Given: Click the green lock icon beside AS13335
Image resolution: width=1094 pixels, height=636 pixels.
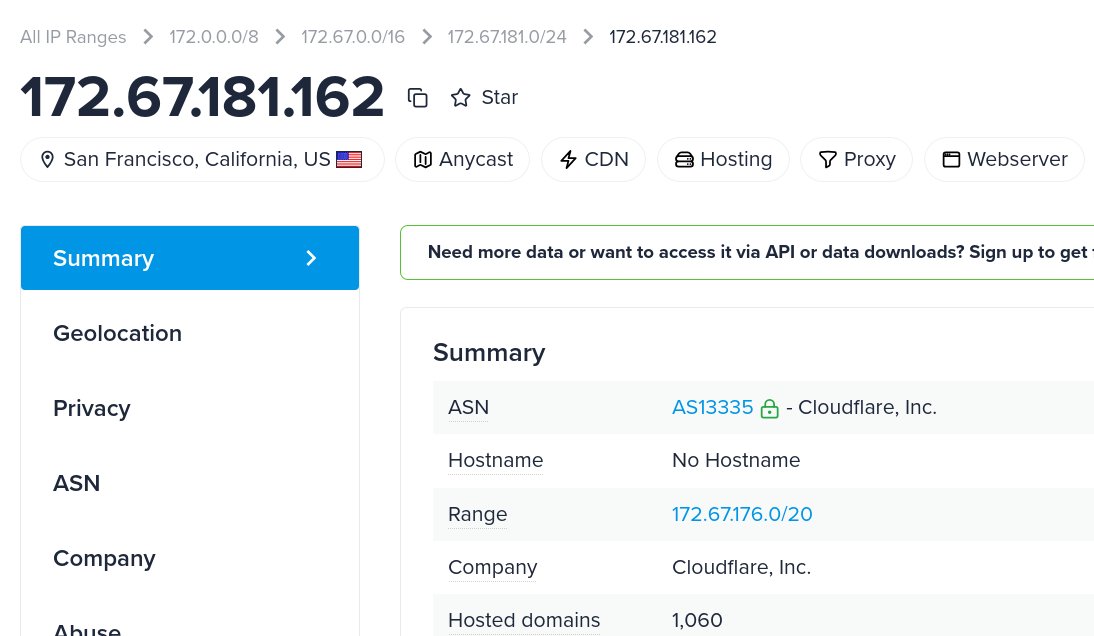Looking at the screenshot, I should (x=769, y=408).
